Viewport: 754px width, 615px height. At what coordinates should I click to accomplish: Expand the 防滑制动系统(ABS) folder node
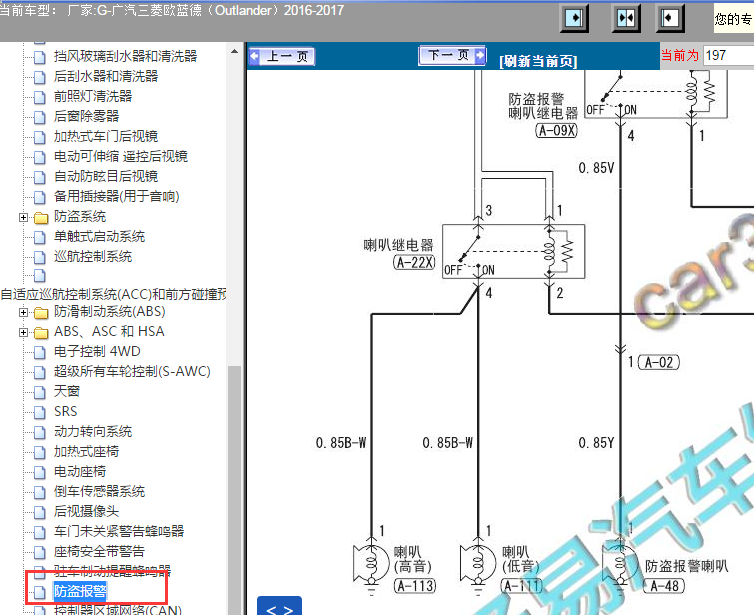23,313
